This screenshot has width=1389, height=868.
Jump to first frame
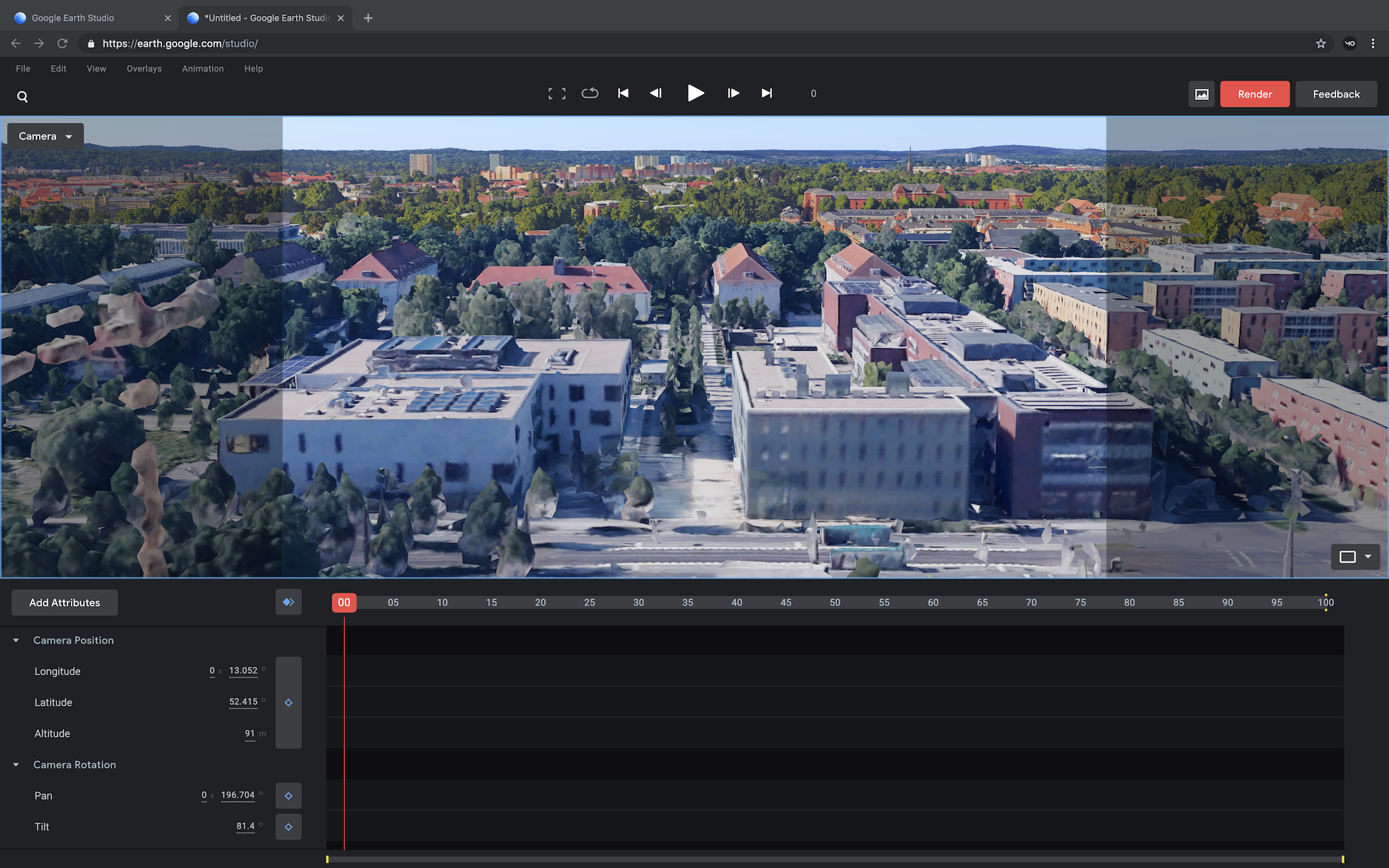pyautogui.click(x=623, y=93)
